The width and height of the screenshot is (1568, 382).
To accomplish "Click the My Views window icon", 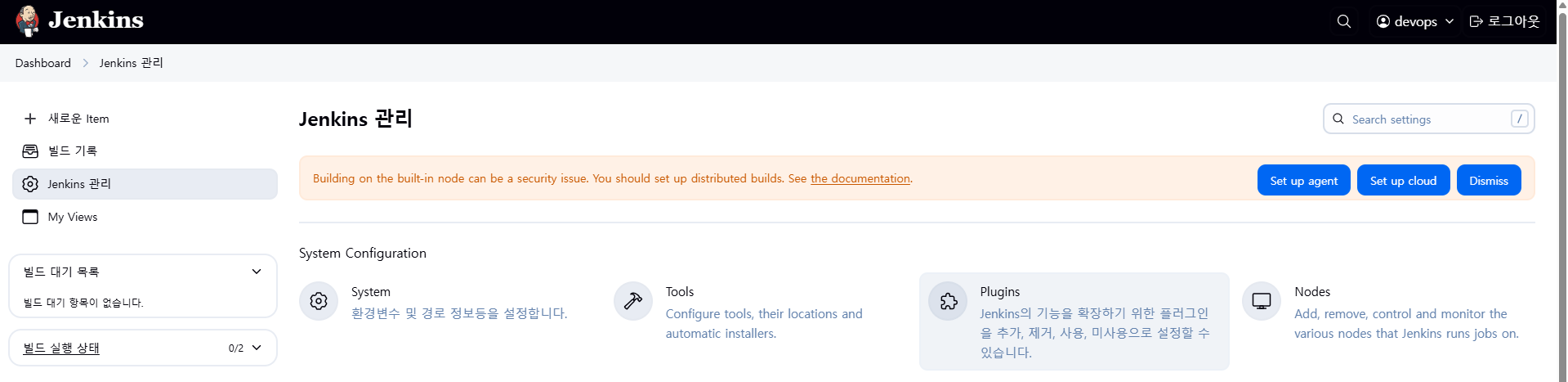I will coord(30,217).
